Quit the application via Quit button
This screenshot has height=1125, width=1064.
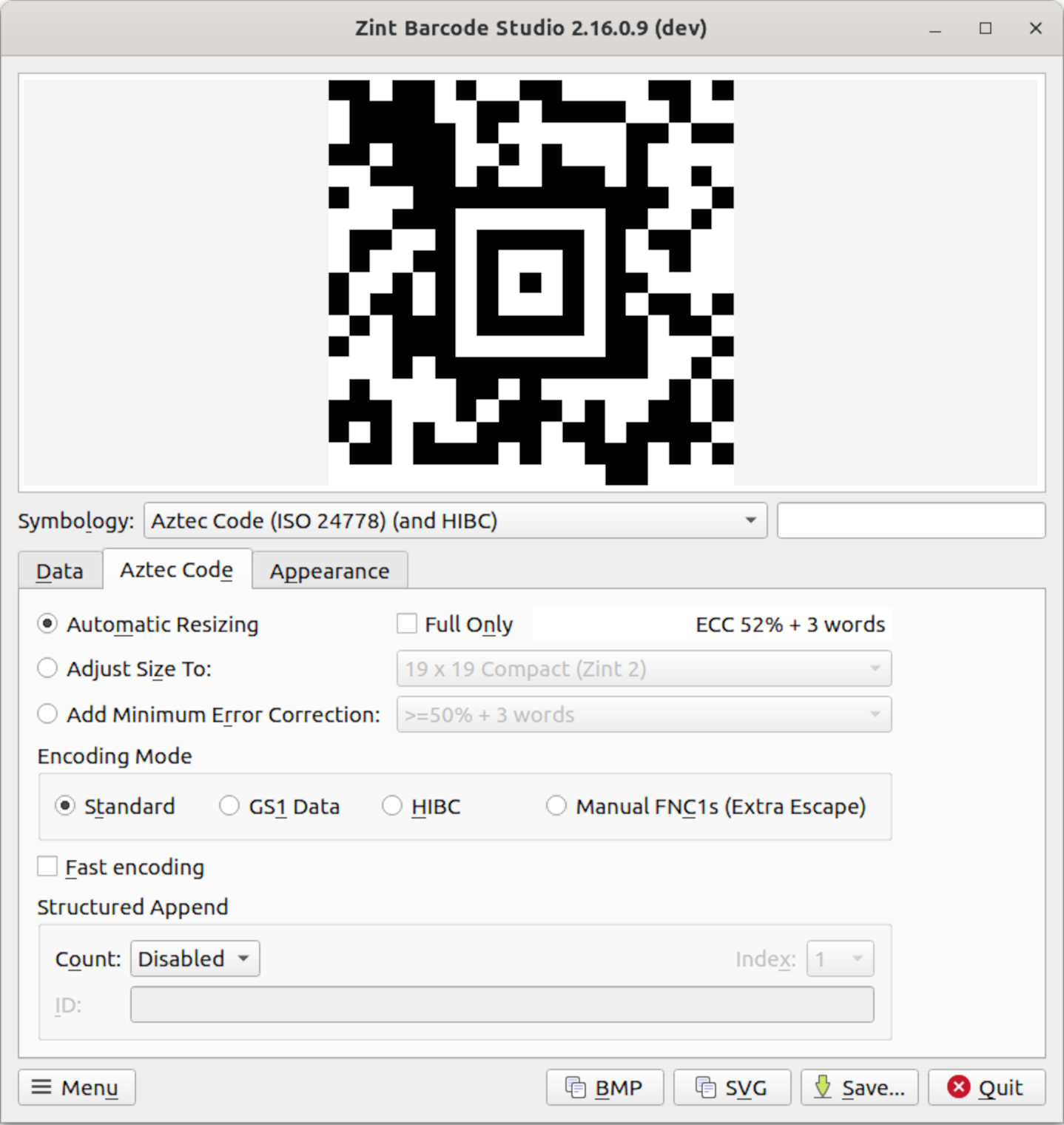tap(986, 1087)
